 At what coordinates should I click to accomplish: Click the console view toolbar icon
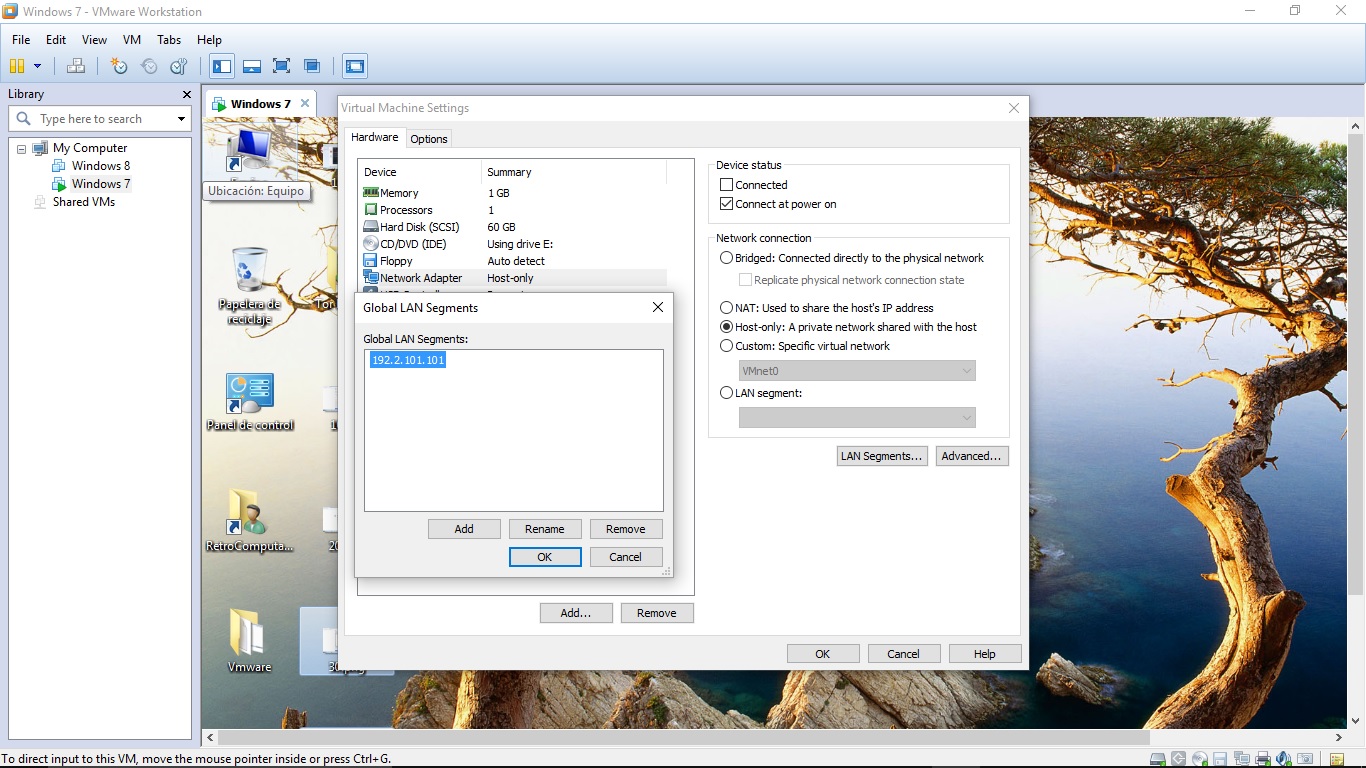[x=355, y=66]
